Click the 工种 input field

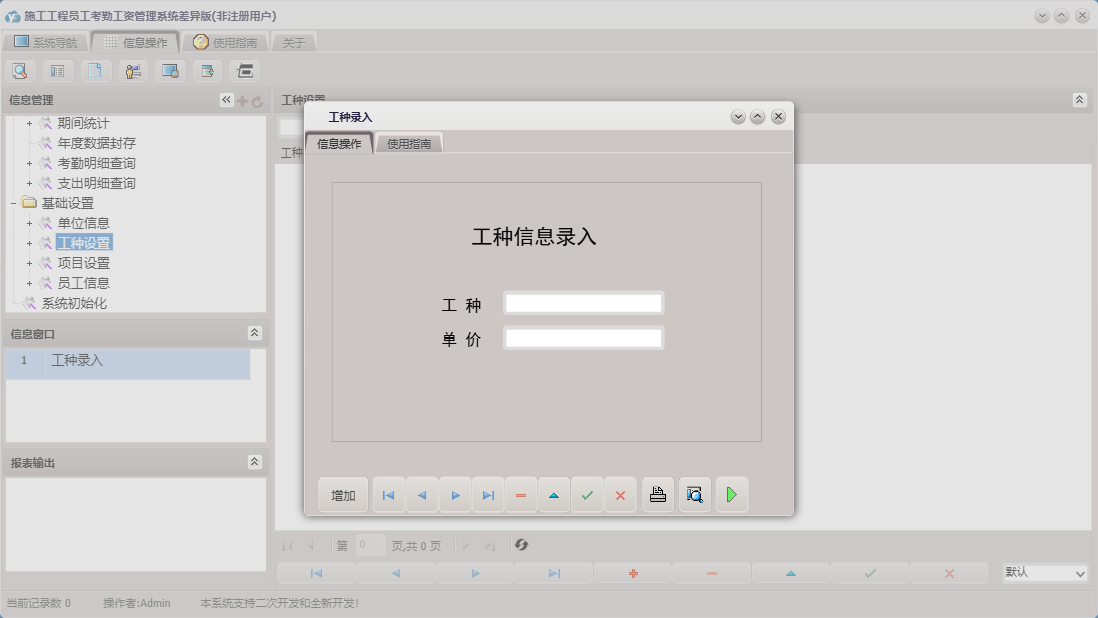point(583,303)
